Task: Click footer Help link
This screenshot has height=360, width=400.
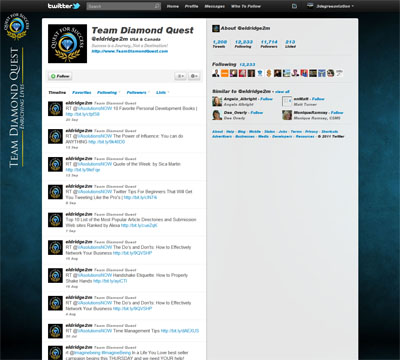Action: click(x=230, y=132)
